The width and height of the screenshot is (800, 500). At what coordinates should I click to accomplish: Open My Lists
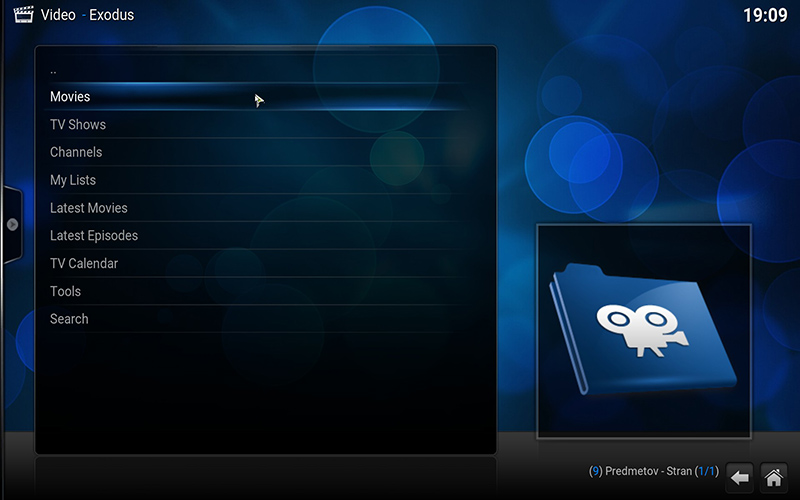coord(73,180)
